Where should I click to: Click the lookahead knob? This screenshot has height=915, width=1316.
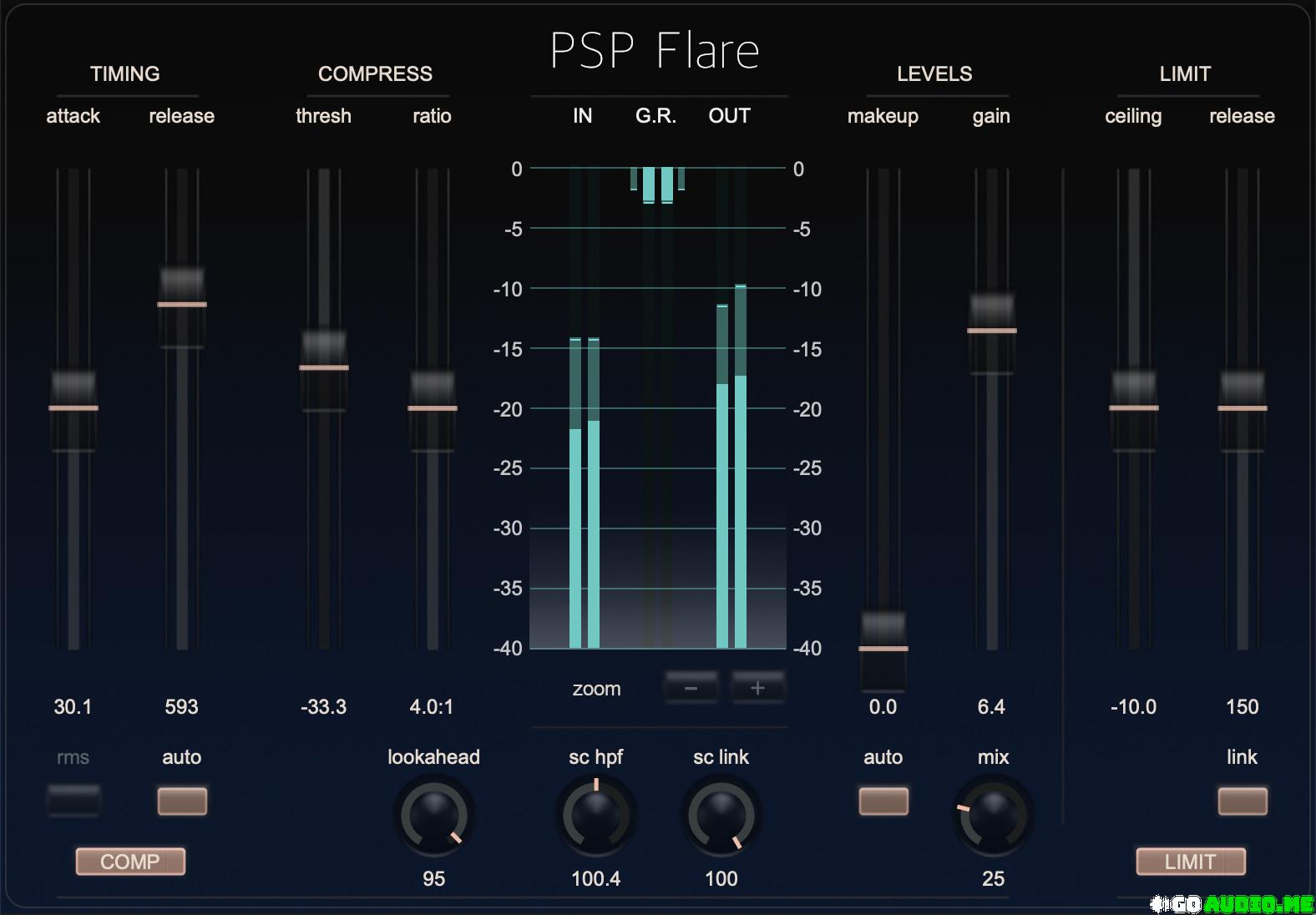tap(433, 816)
